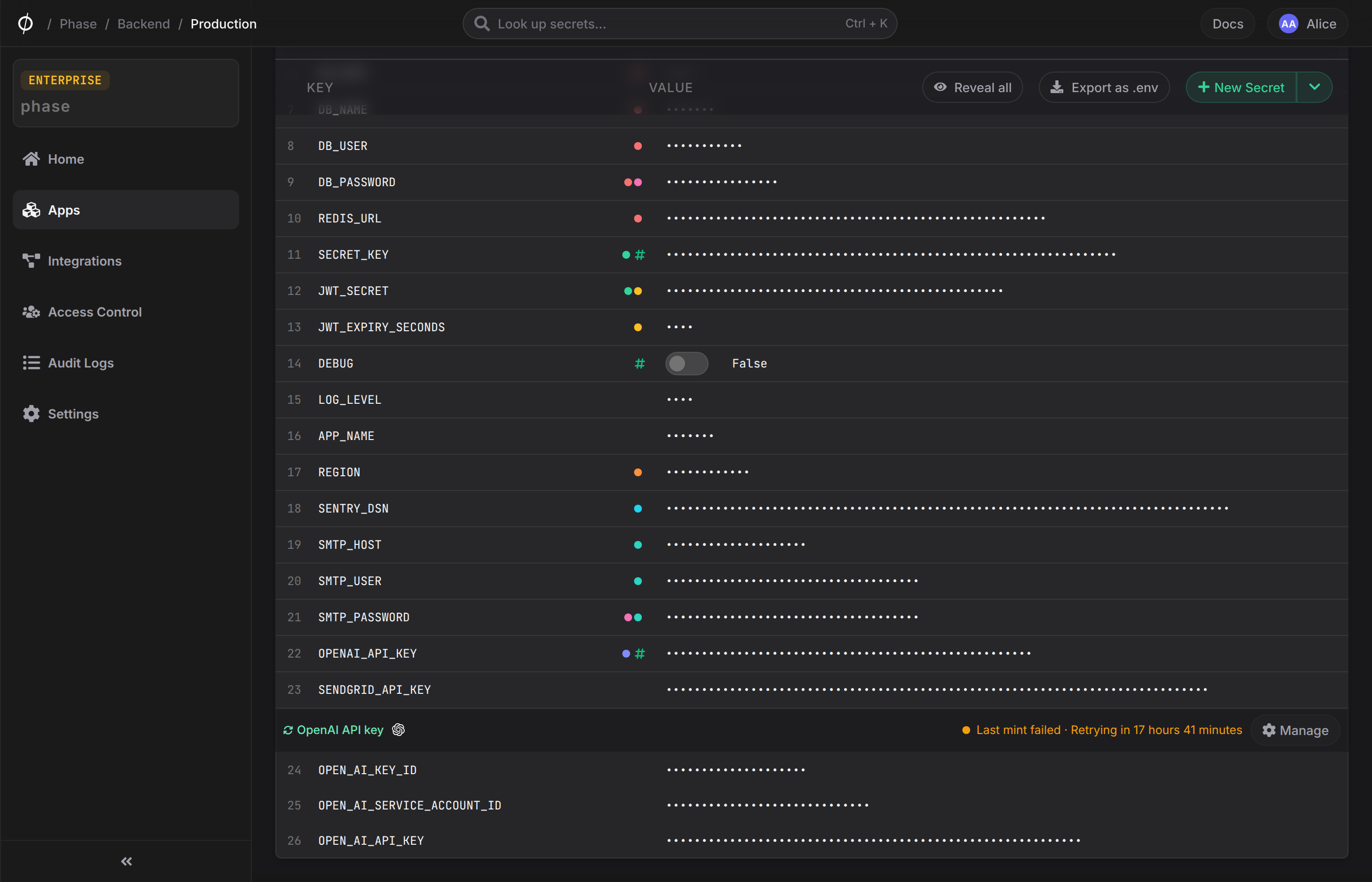Open the Apps sidebar item
The image size is (1372, 882).
point(125,210)
